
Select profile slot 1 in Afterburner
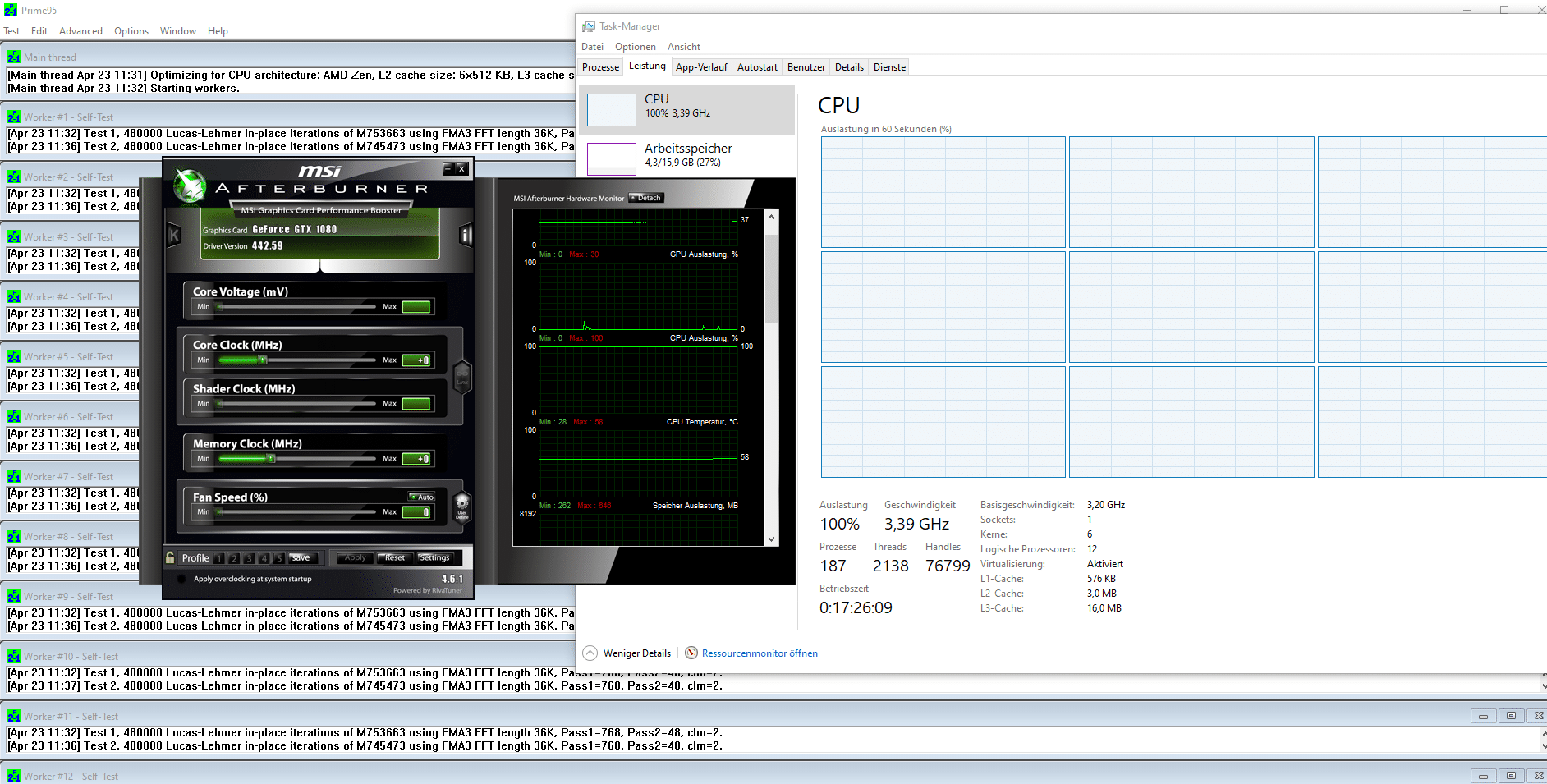[x=219, y=558]
